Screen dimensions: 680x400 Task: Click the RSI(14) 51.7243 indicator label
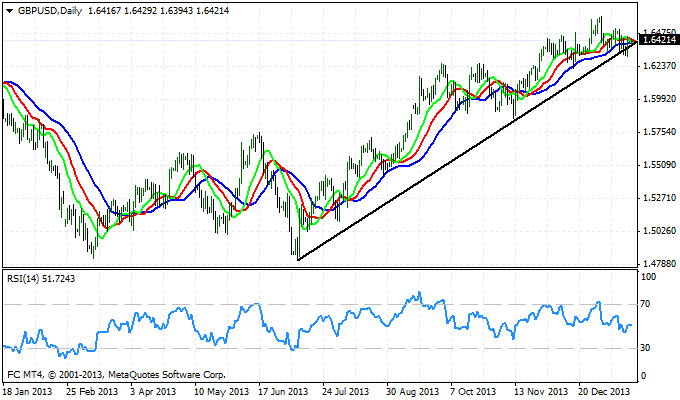41,279
